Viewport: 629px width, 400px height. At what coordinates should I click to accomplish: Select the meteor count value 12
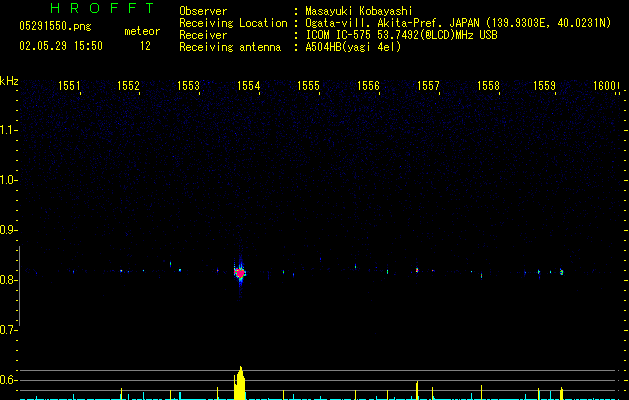pyautogui.click(x=145, y=46)
